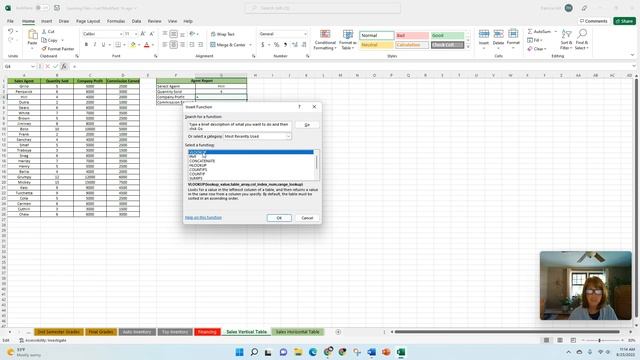Click the Cut scissors icon
Viewport: 640px width, 360px height.
click(44, 31)
